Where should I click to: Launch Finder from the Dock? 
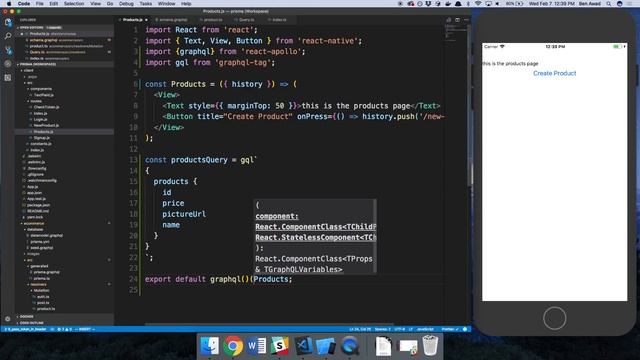click(210, 346)
